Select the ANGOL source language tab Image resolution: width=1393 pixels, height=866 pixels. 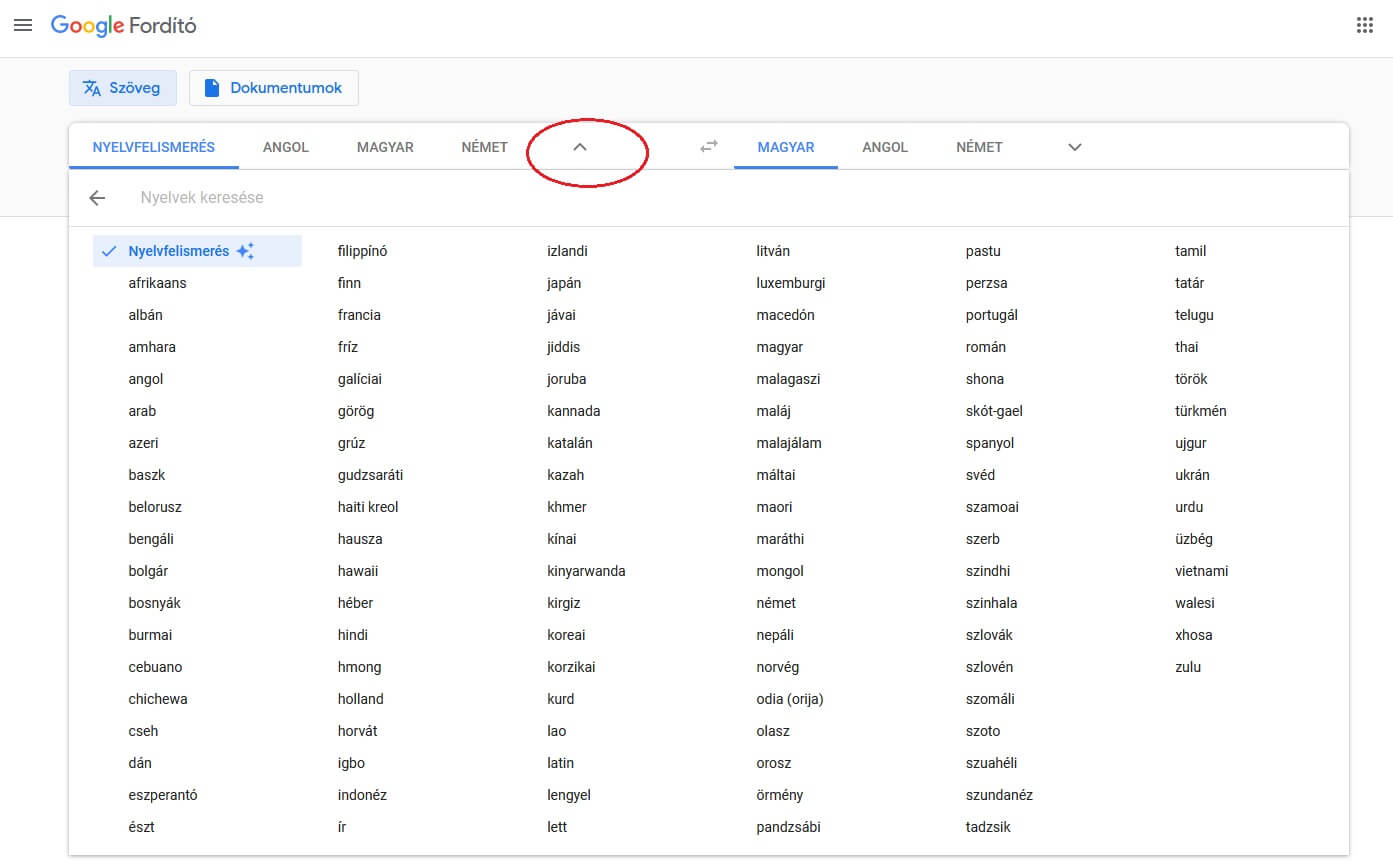click(x=286, y=147)
